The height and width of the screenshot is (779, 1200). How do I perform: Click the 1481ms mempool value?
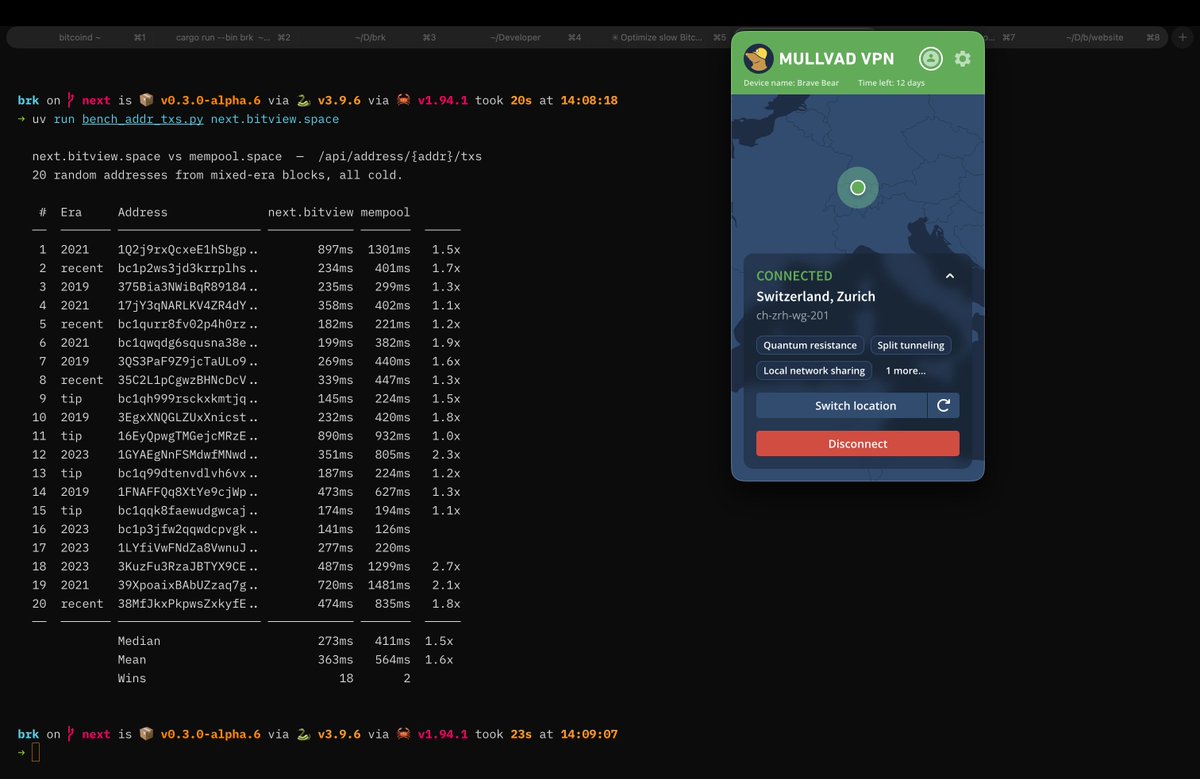click(x=389, y=585)
